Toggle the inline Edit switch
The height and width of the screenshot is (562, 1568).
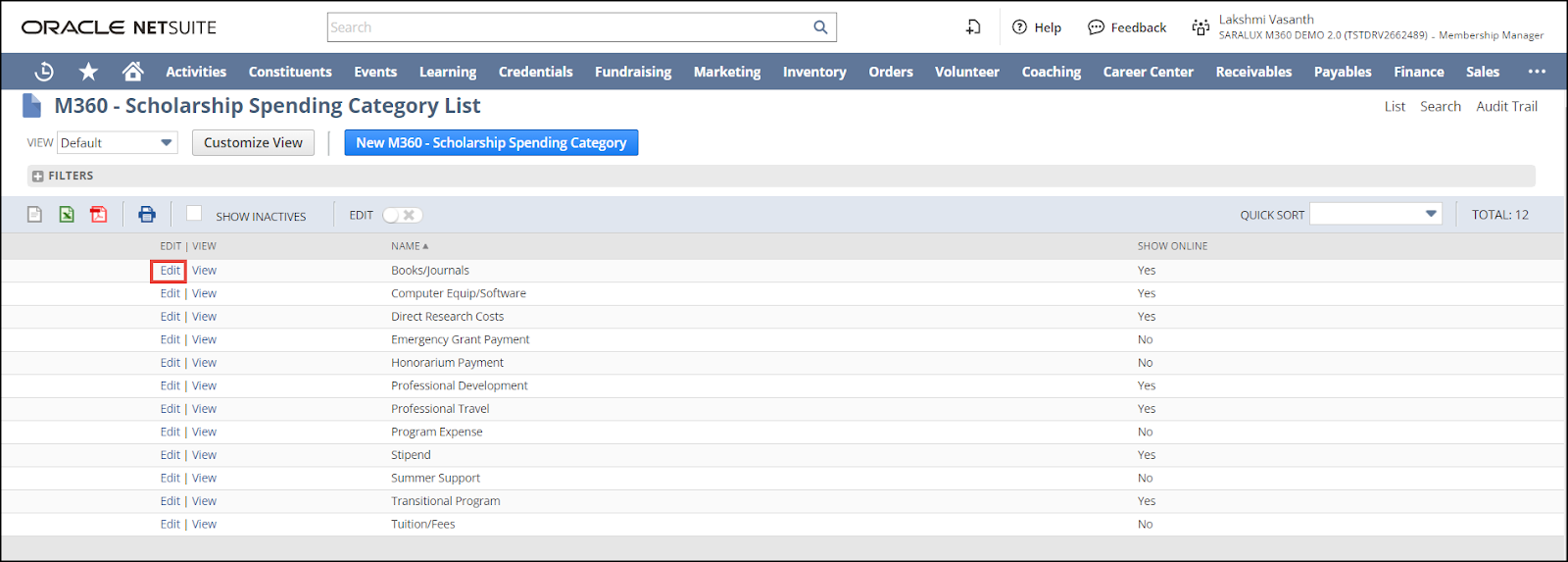tap(402, 215)
